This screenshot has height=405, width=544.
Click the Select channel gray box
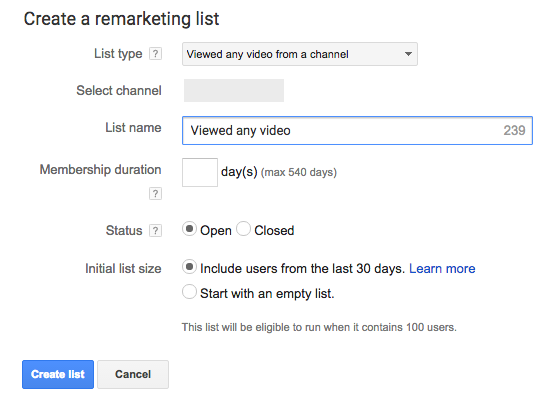(x=234, y=91)
